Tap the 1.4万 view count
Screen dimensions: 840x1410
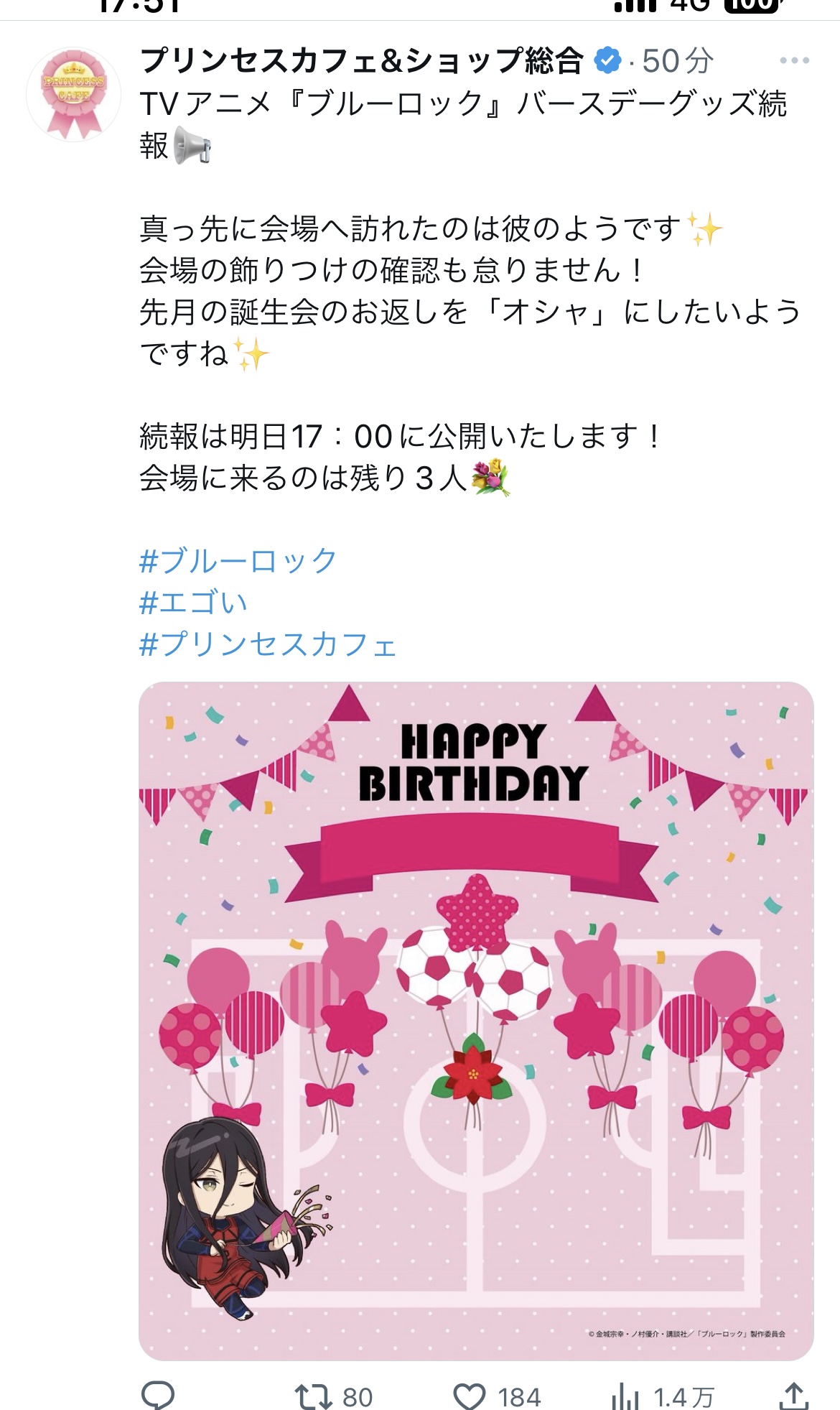(x=683, y=1397)
